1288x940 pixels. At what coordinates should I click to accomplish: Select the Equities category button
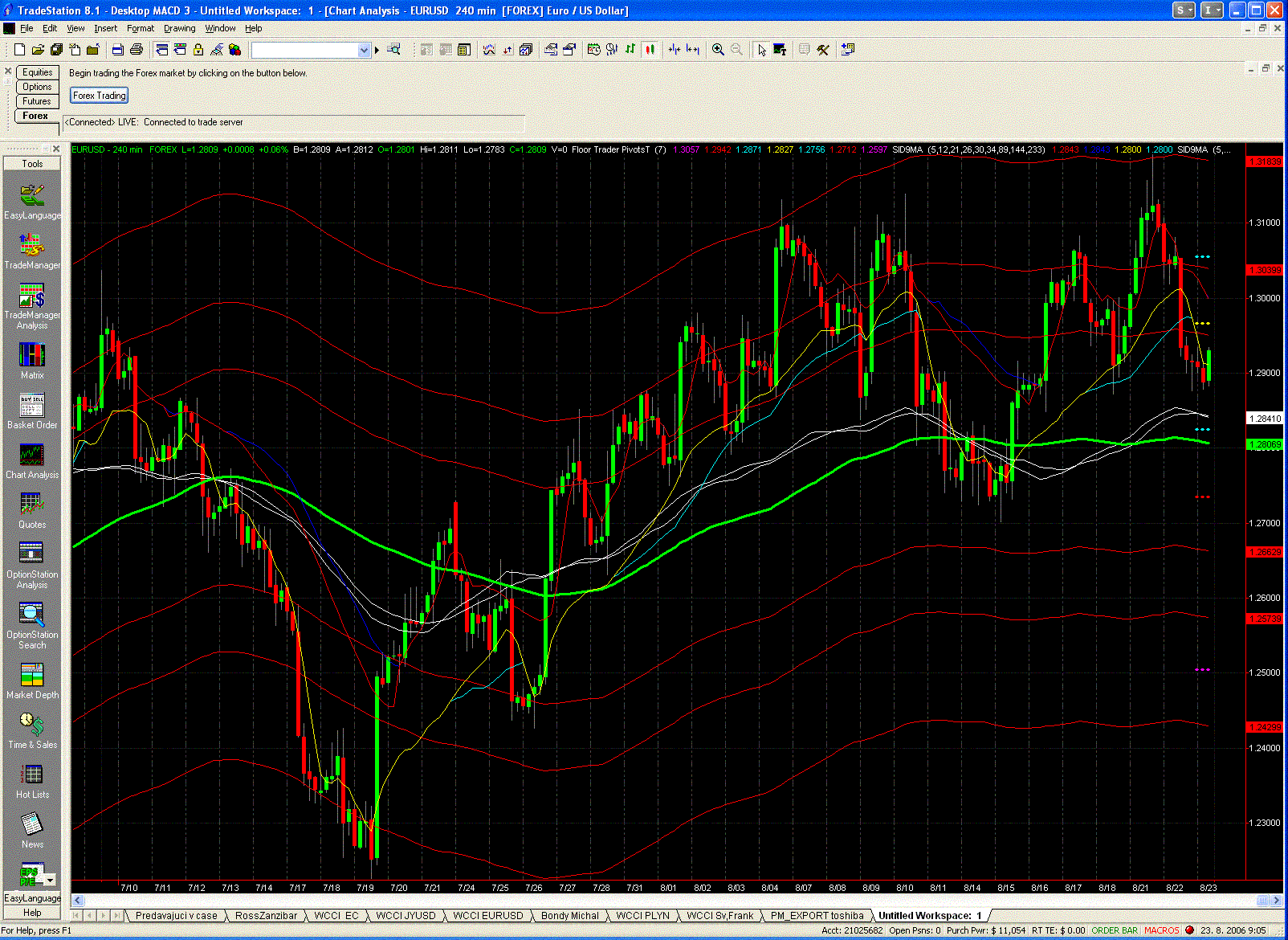(37, 72)
